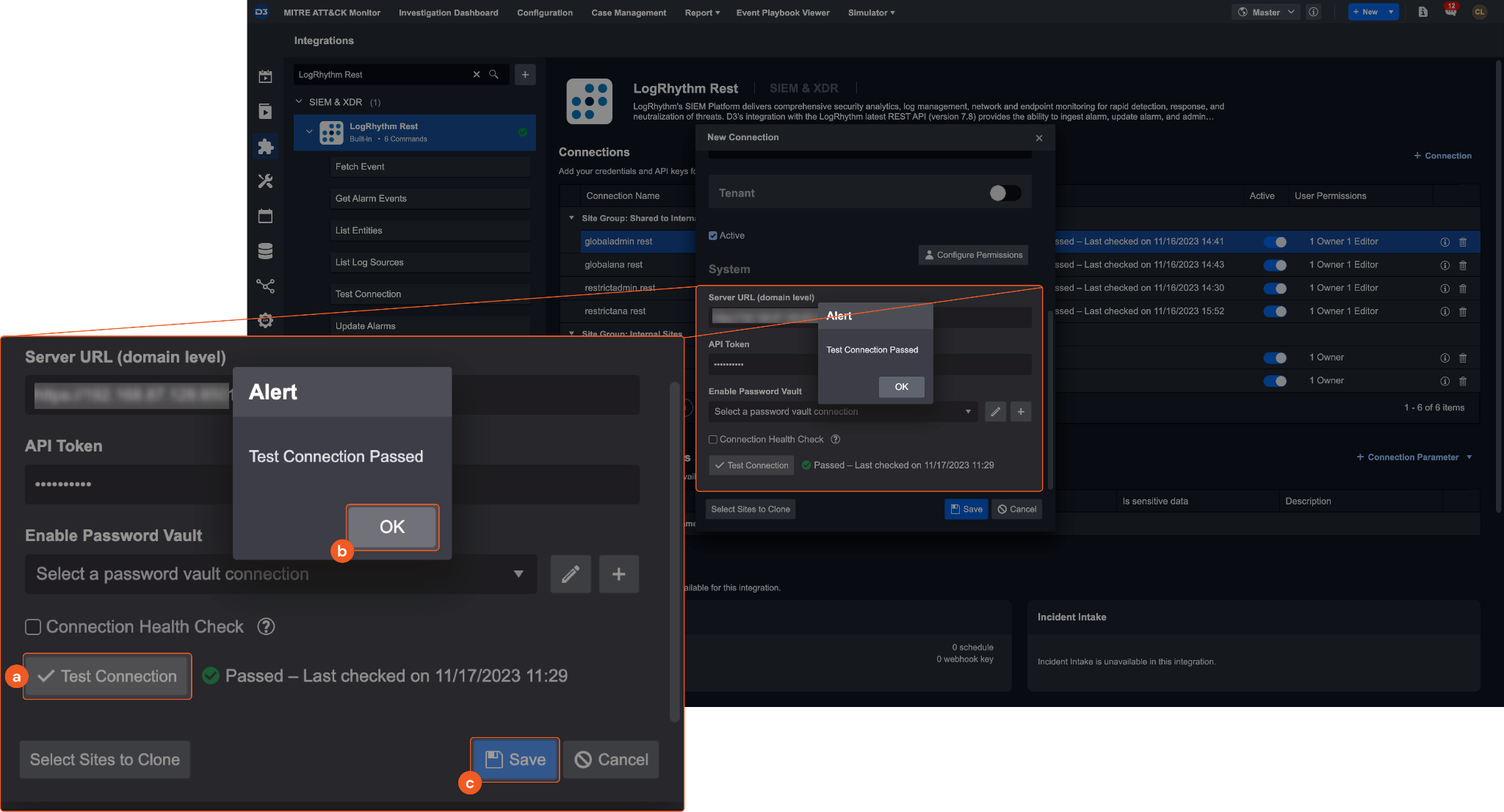1504x812 pixels.
Task: Toggle active switch for restrictadmin rest
Action: [x=1276, y=289]
